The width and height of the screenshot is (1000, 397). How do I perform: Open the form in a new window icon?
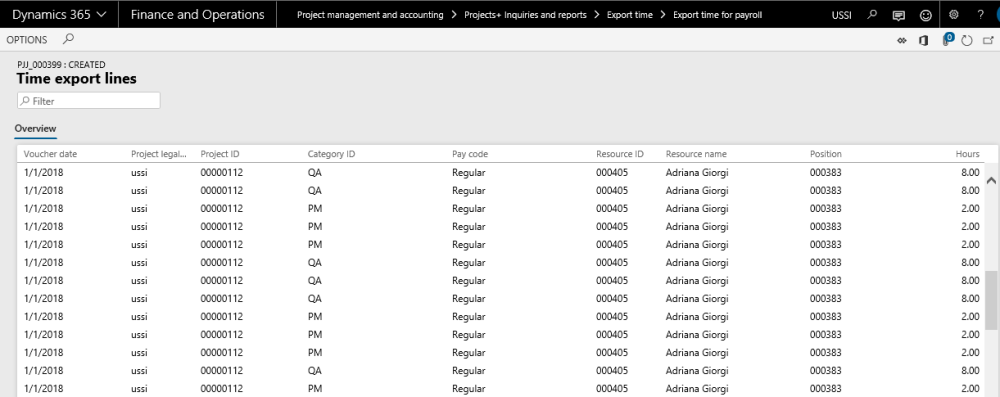pyautogui.click(x=989, y=40)
